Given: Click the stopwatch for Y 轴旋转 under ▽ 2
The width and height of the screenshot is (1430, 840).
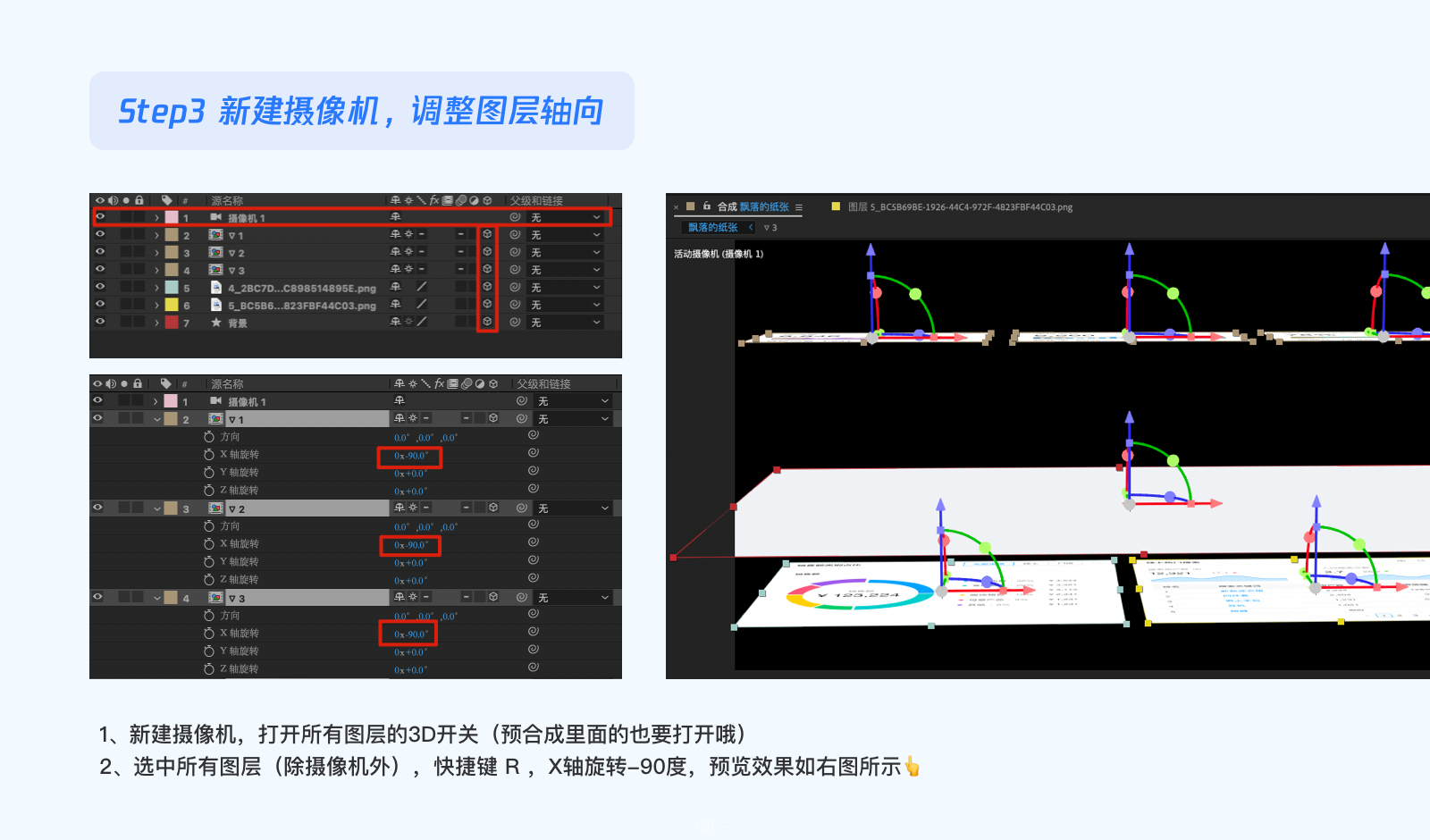Looking at the screenshot, I should coord(209,562).
